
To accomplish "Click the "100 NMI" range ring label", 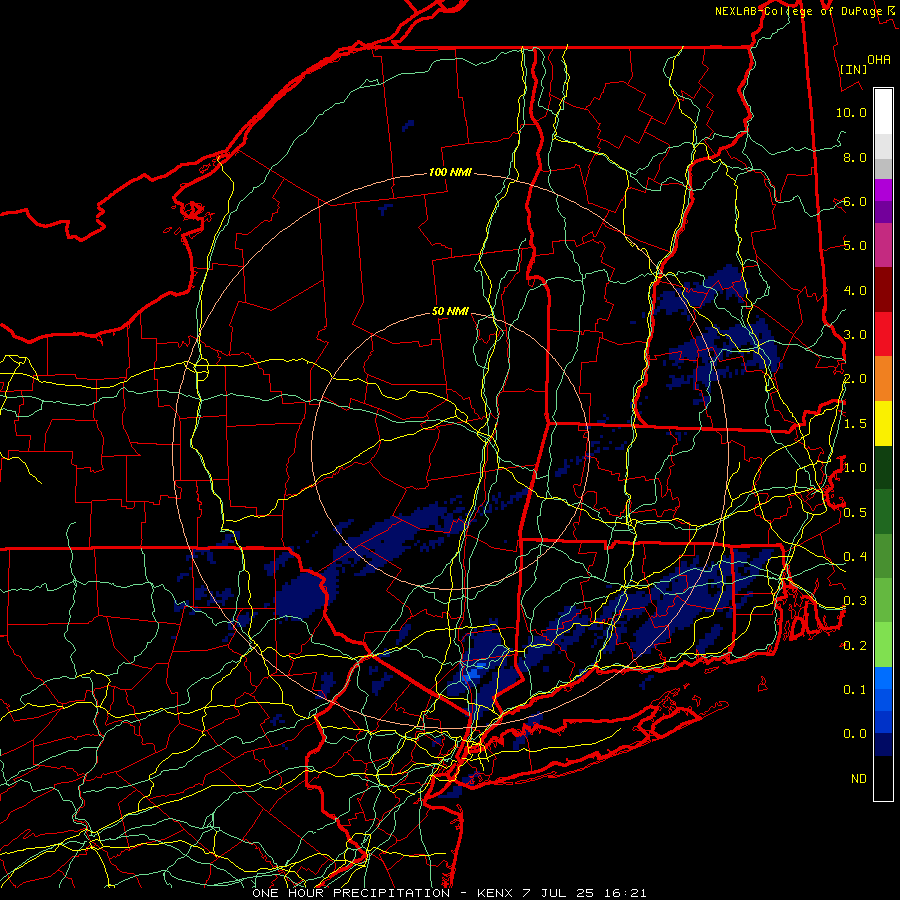I will [x=450, y=172].
